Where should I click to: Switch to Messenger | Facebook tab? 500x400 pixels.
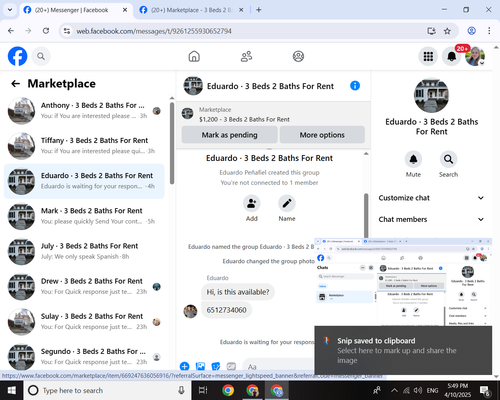76,10
